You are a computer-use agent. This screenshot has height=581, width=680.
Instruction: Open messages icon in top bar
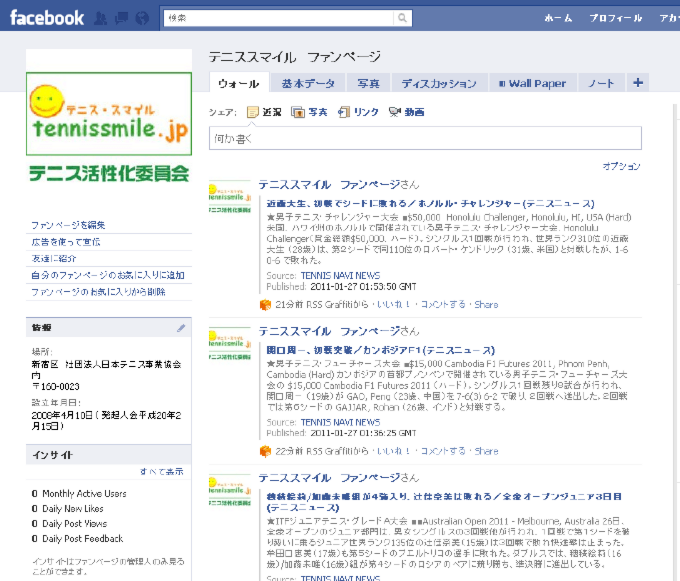(124, 18)
